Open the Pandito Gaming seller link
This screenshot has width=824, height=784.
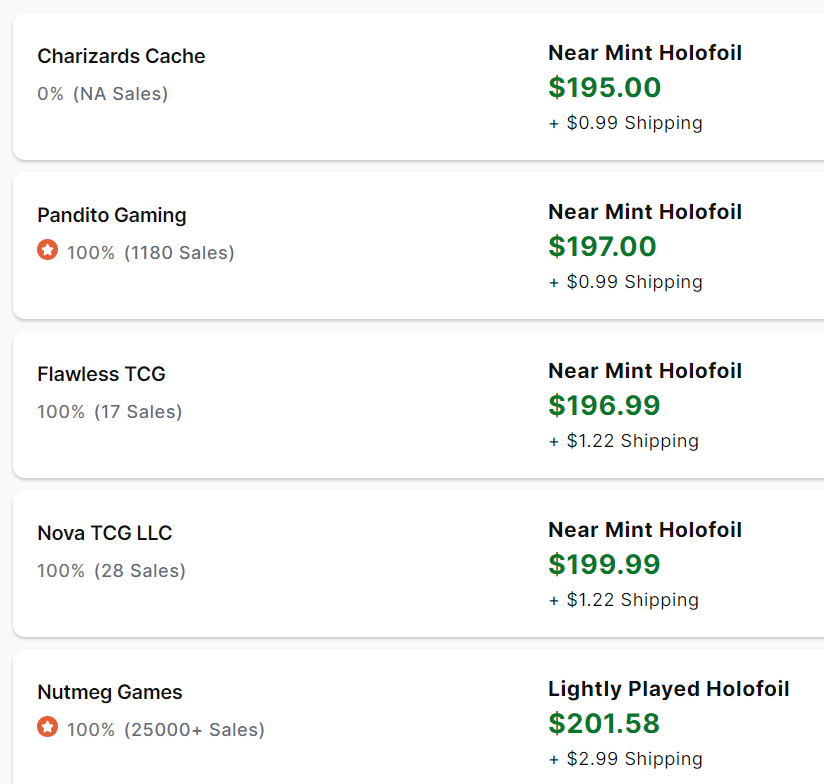112,215
